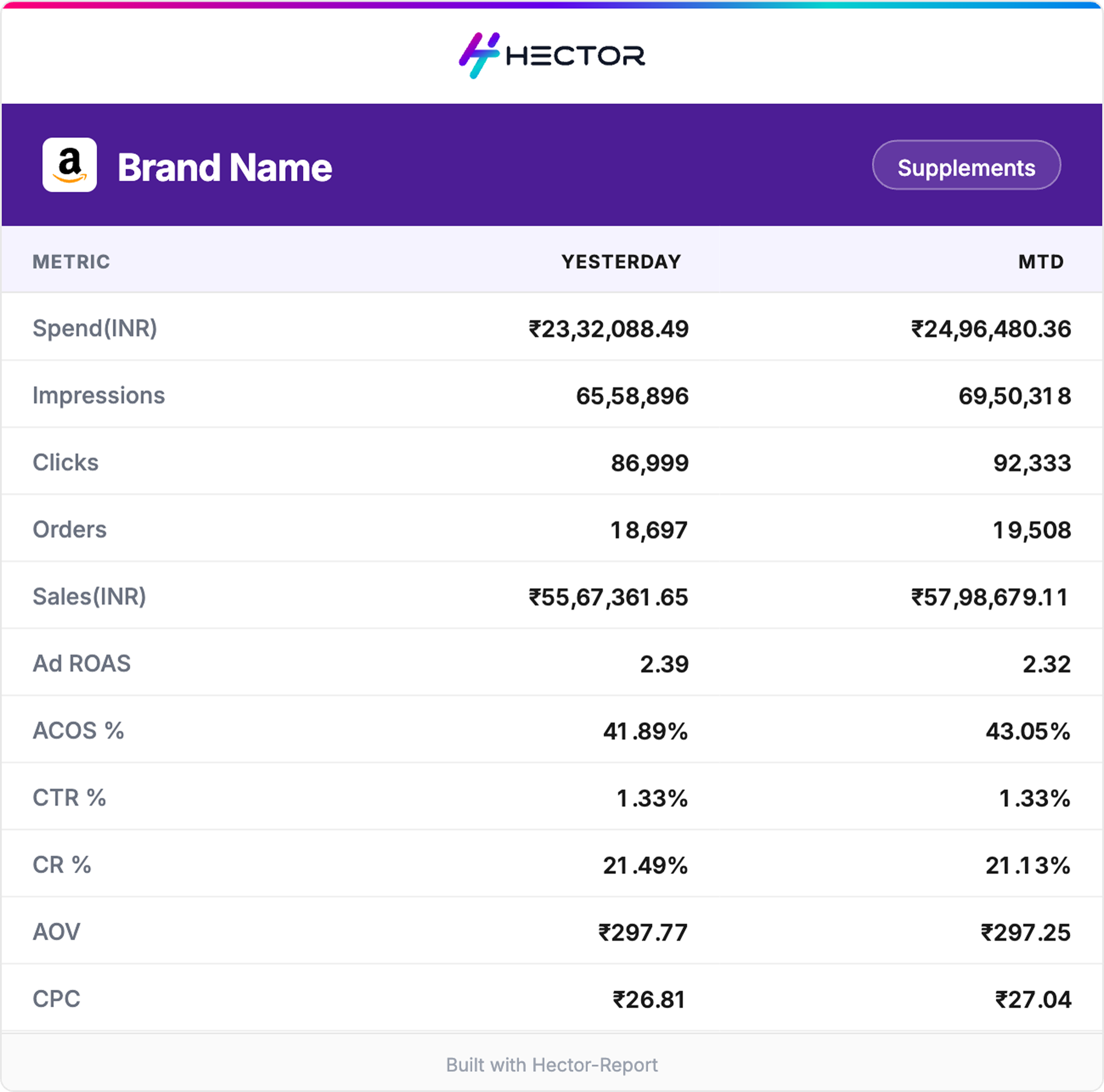1104x1092 pixels.
Task: Click the MTD column header
Action: [x=1041, y=262]
